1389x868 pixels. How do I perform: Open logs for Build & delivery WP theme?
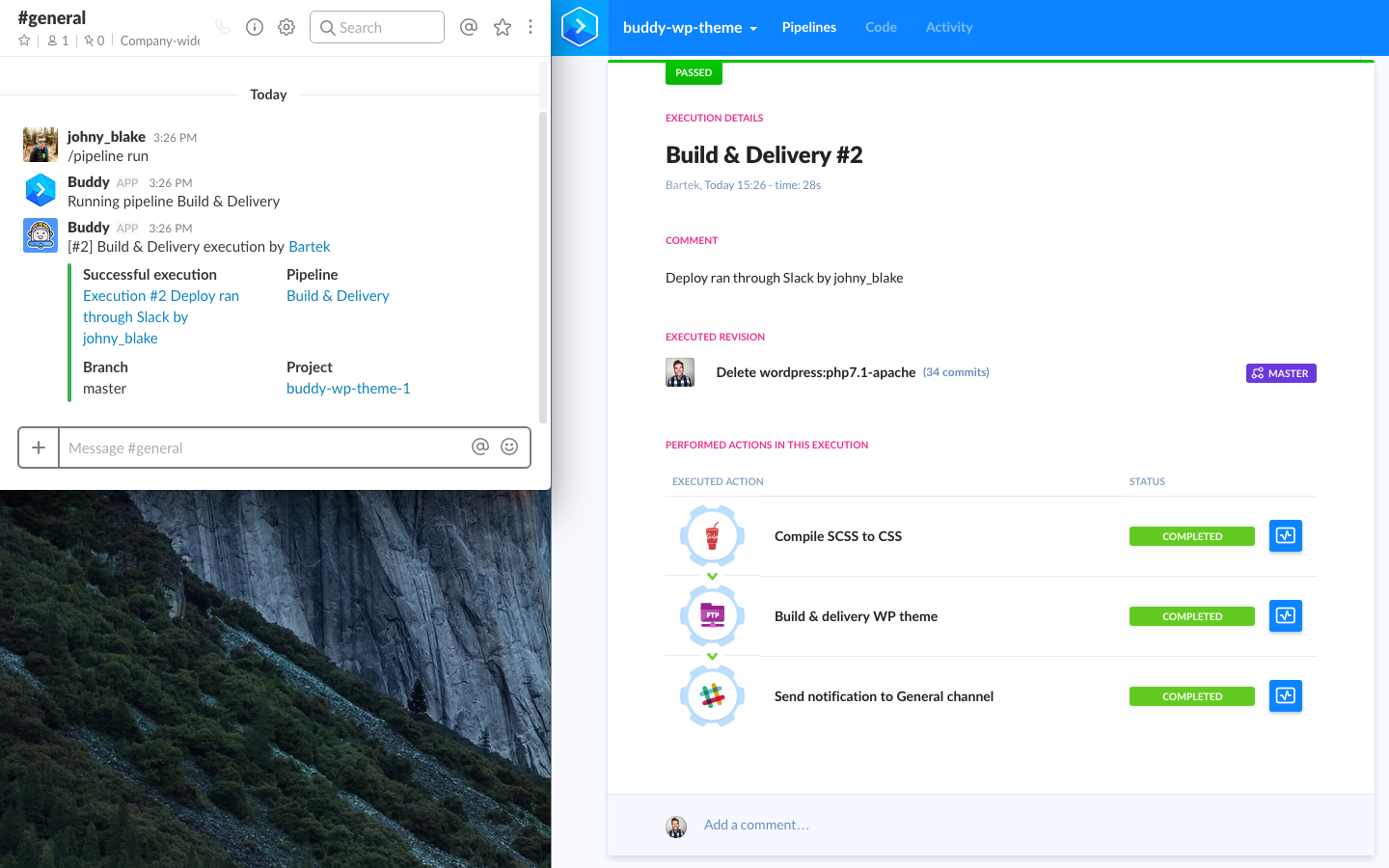[x=1286, y=615]
